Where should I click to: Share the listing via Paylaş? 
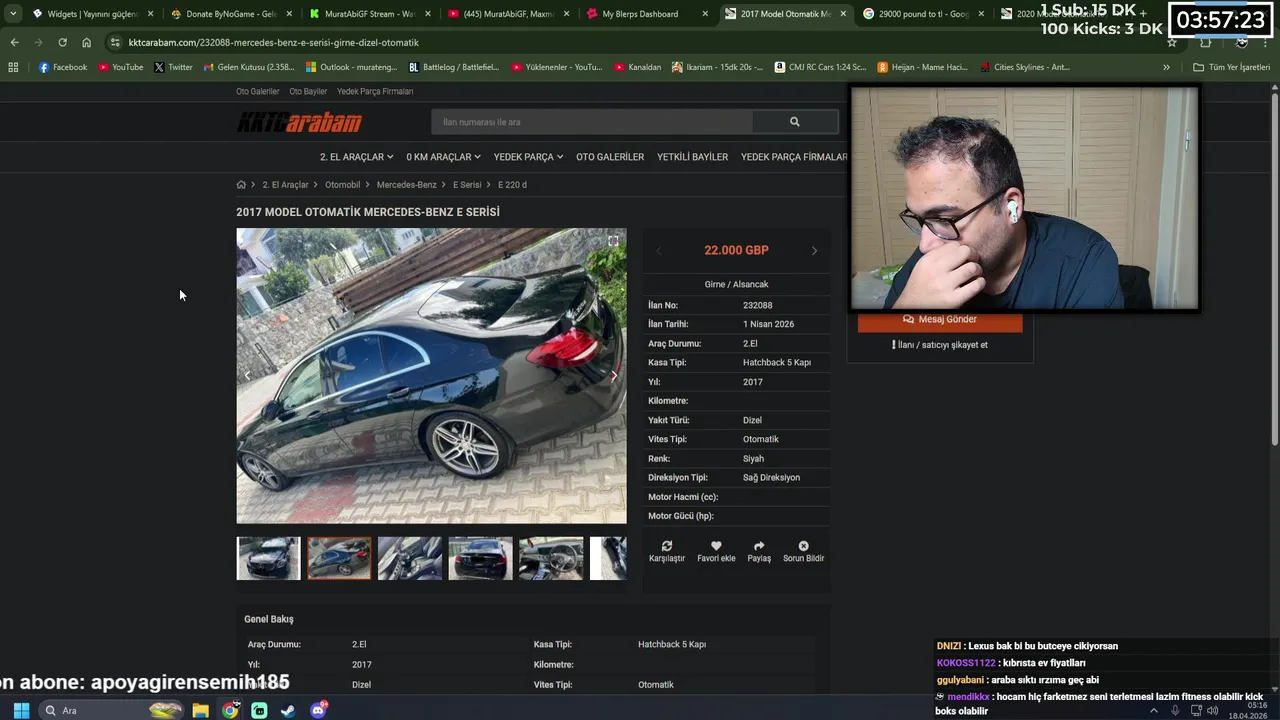[x=759, y=552]
